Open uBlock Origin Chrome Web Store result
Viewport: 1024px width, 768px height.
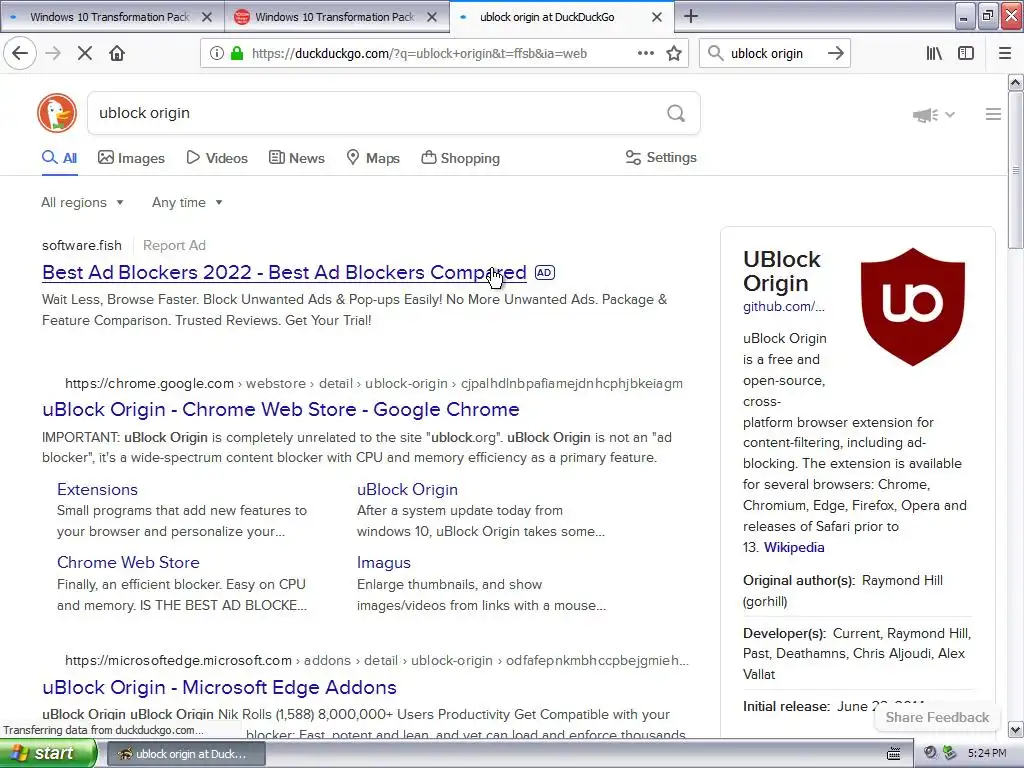tap(281, 409)
